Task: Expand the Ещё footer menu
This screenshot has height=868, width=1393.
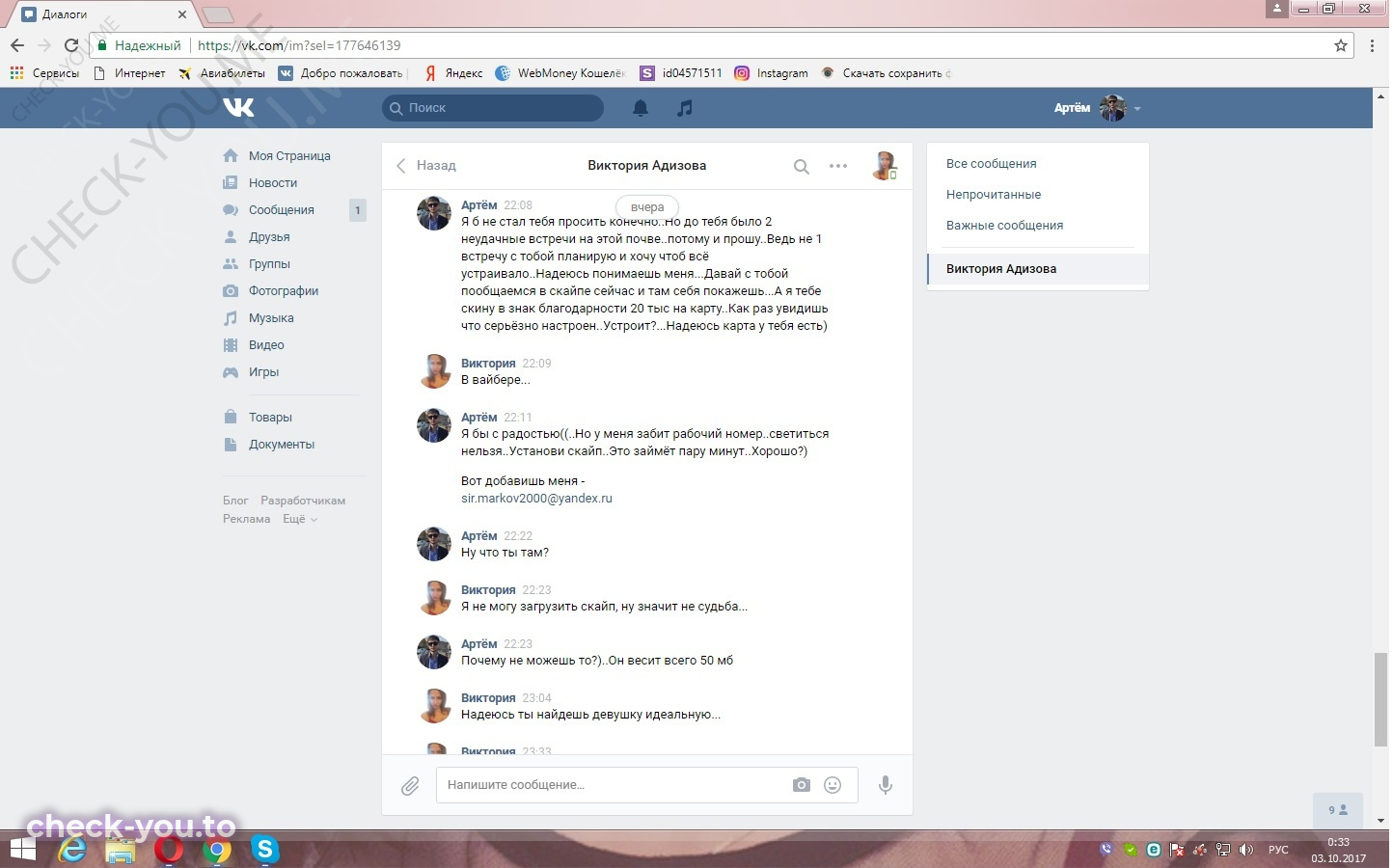Action: pos(299,519)
